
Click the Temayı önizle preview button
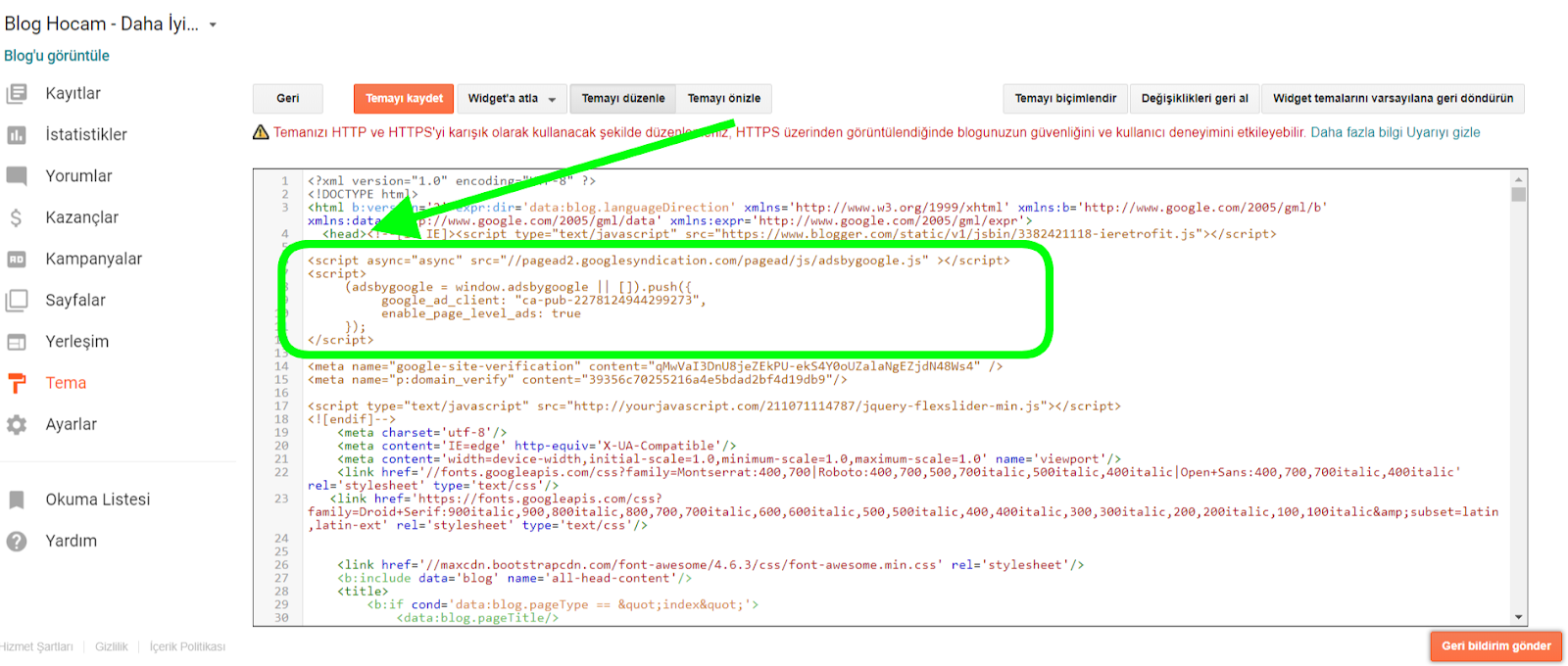tap(724, 98)
